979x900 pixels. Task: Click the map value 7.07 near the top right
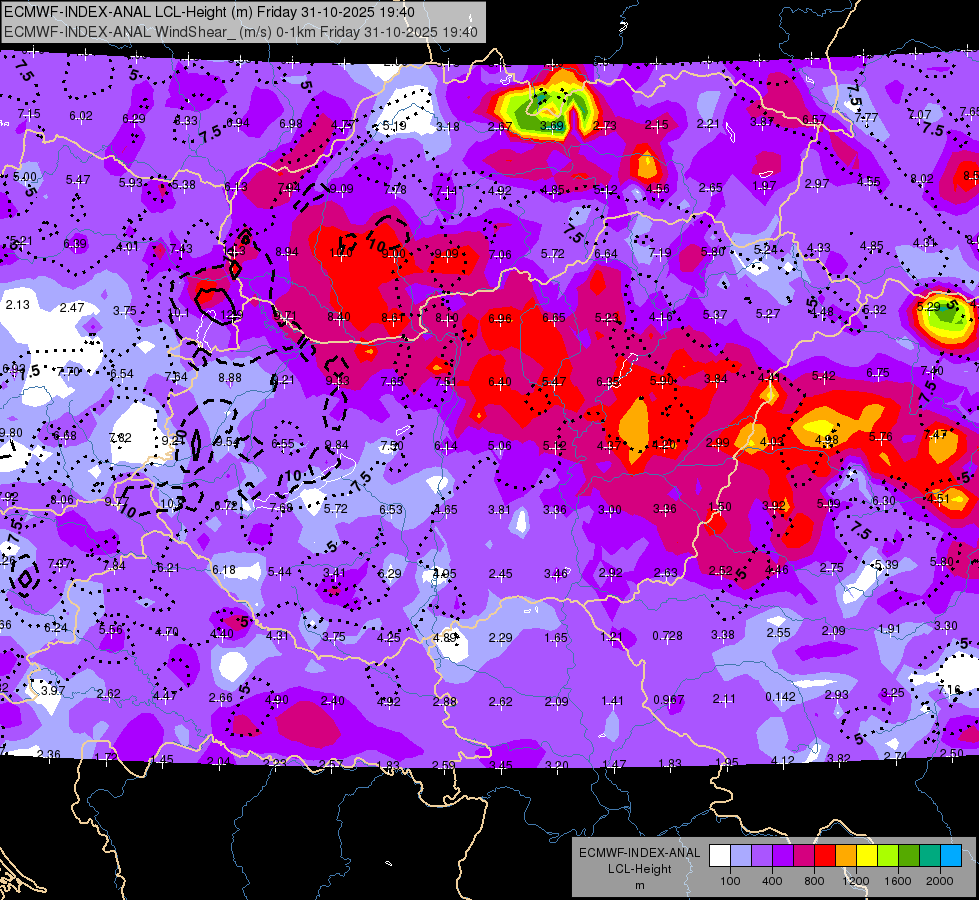point(919,115)
